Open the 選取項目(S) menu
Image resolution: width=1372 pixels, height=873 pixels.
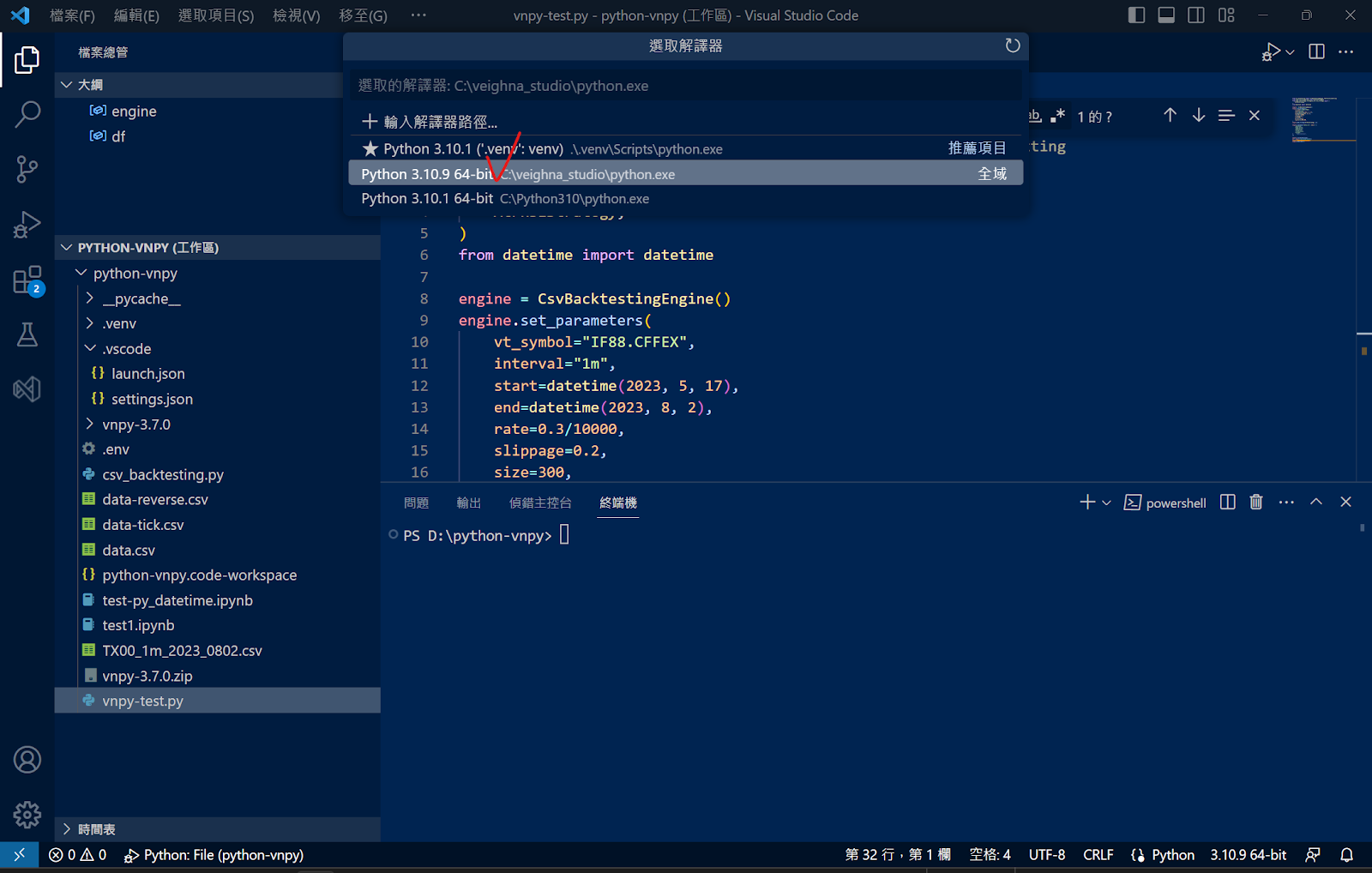coord(216,15)
